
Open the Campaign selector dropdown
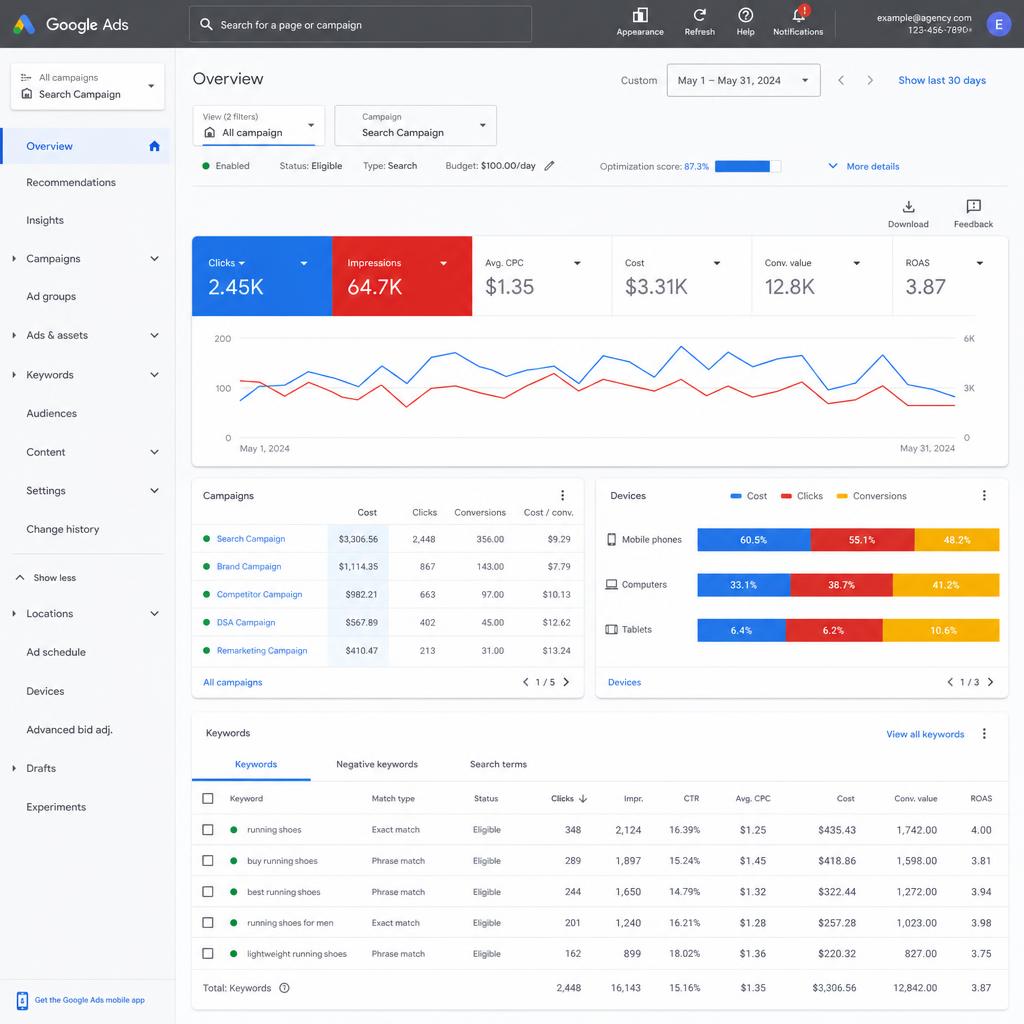pos(415,125)
